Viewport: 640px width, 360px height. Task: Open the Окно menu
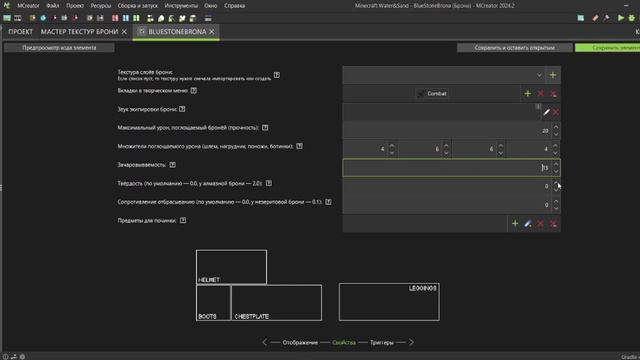click(211, 6)
